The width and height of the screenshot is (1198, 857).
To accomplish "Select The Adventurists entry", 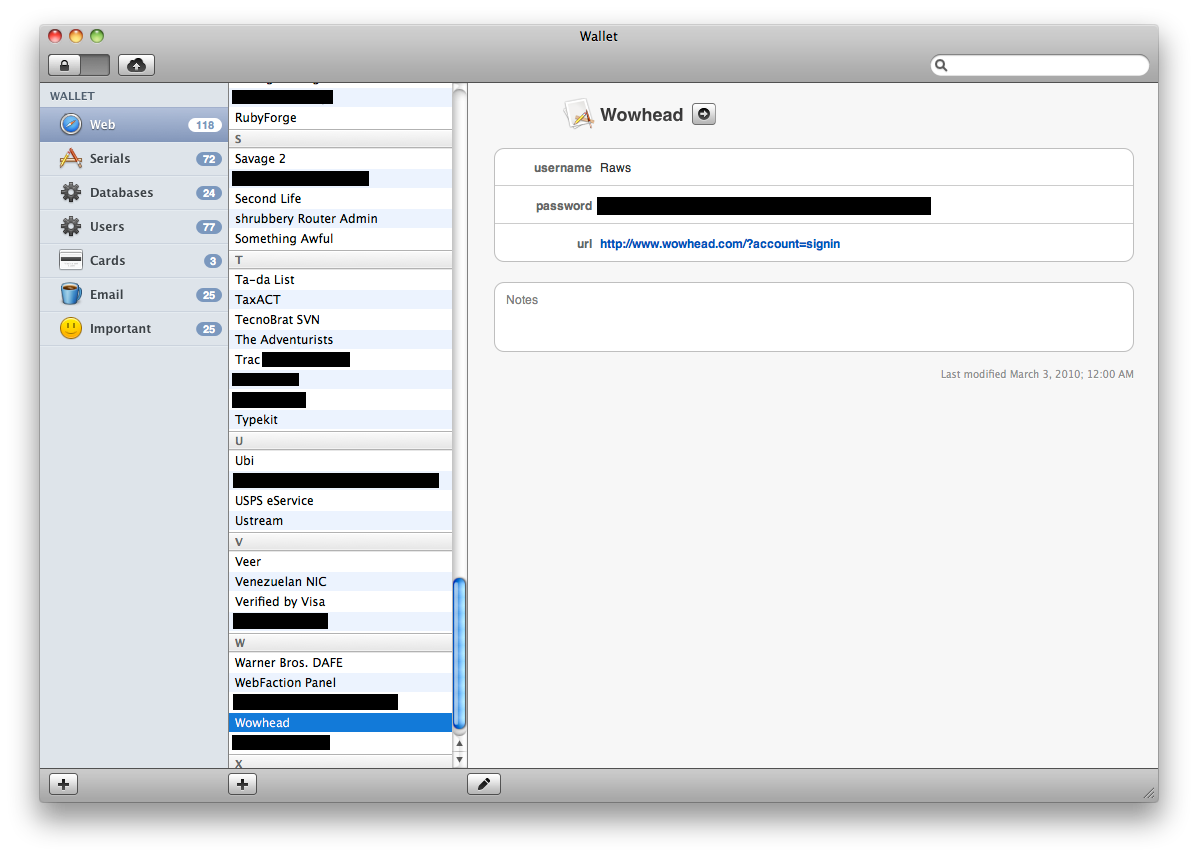I will tap(341, 339).
